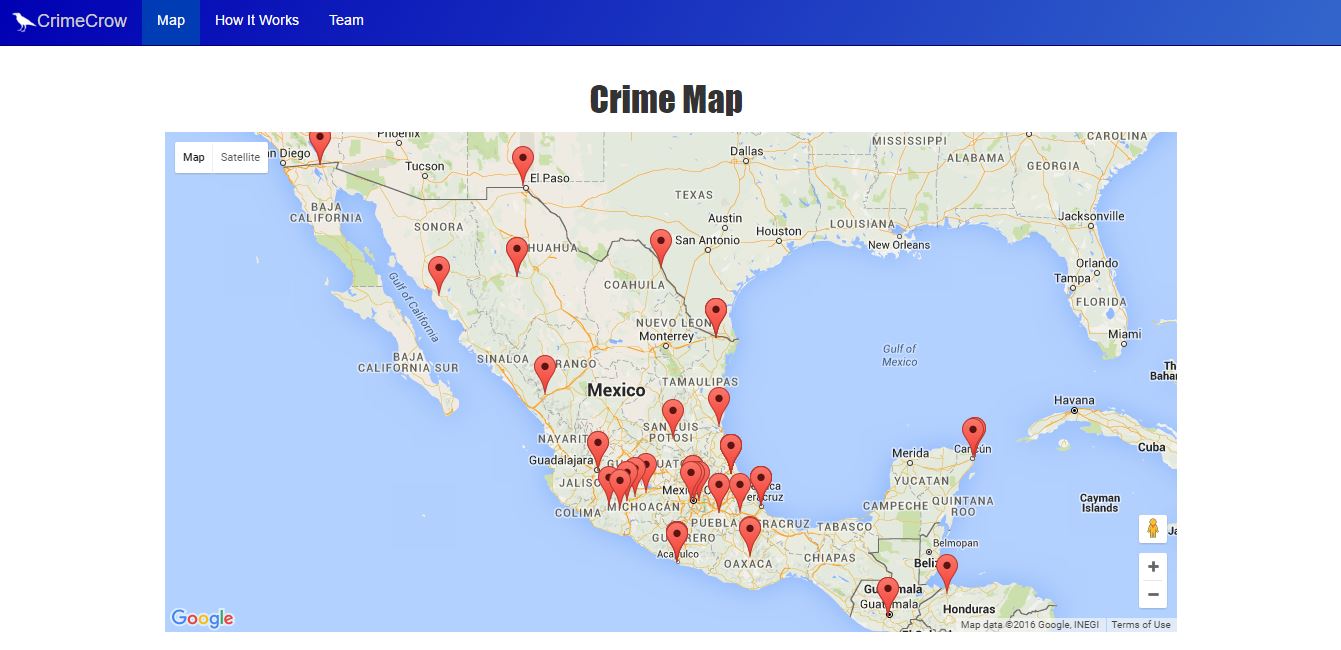Go to the Team page
Viewport: 1341px width, 650px height.
(x=346, y=21)
